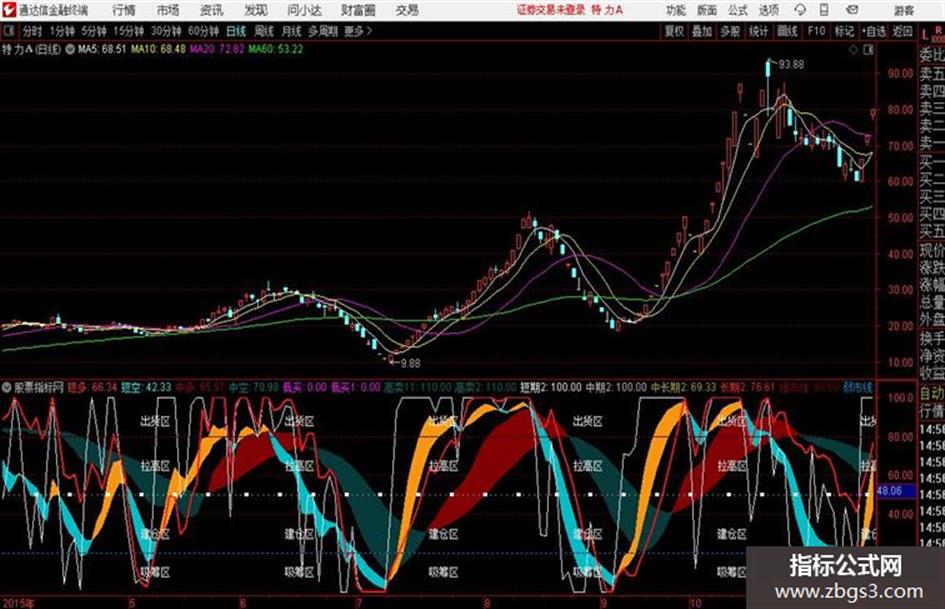Select the 日线 daily chart tab

(236, 31)
